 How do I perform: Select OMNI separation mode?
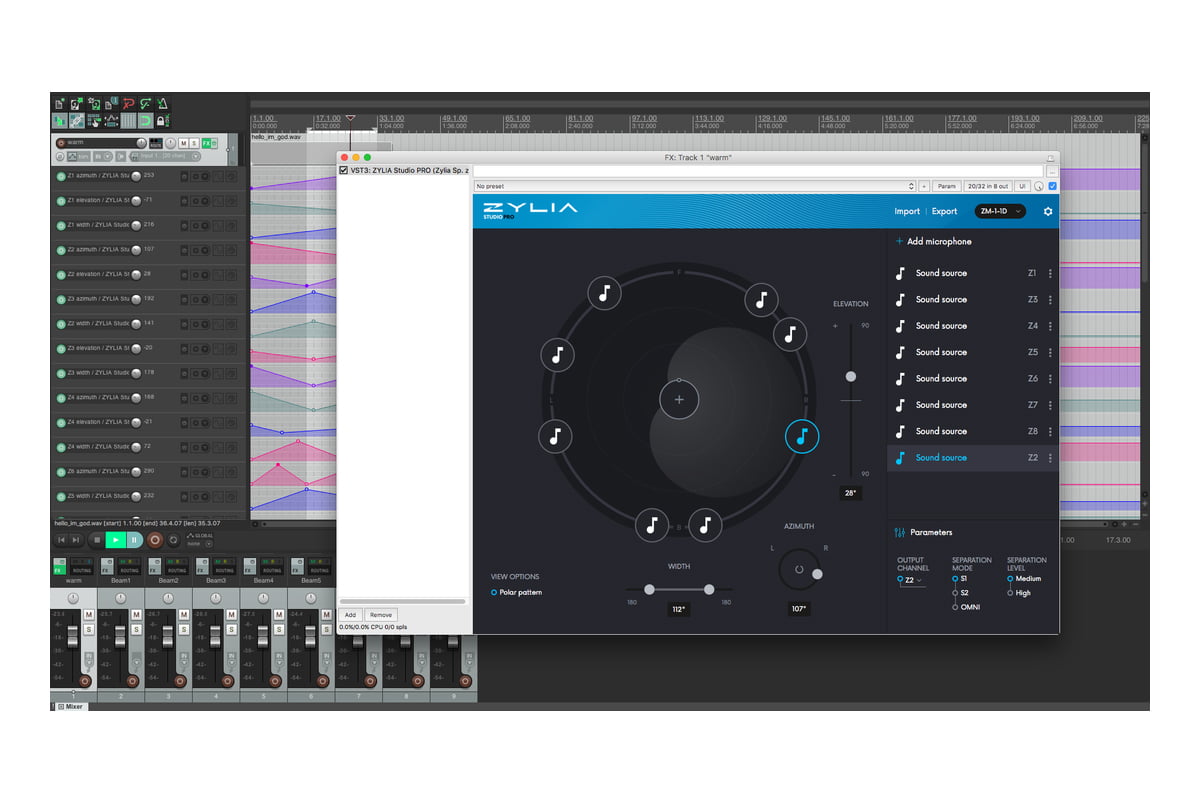coord(955,607)
